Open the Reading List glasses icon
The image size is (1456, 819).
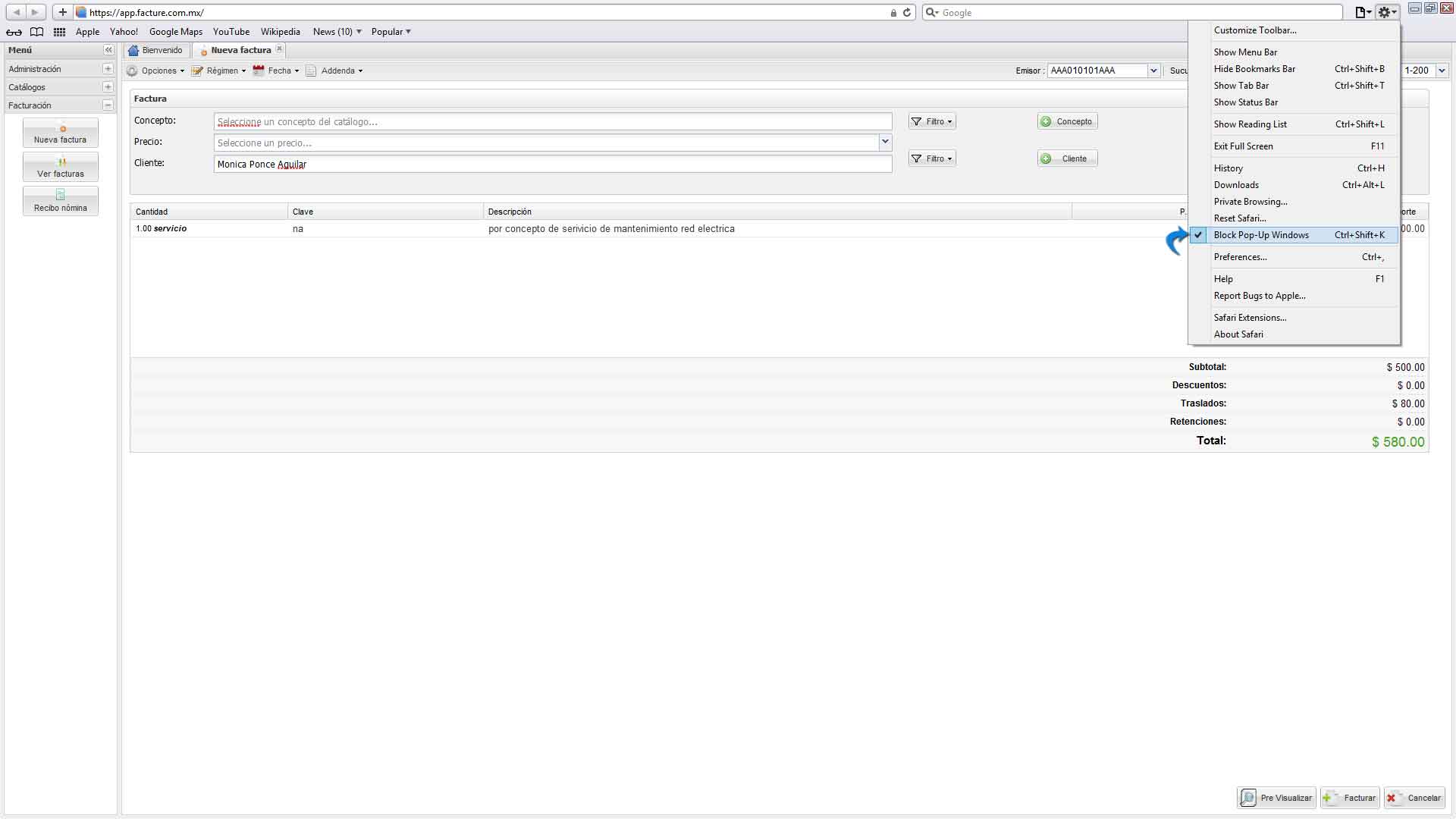(14, 32)
